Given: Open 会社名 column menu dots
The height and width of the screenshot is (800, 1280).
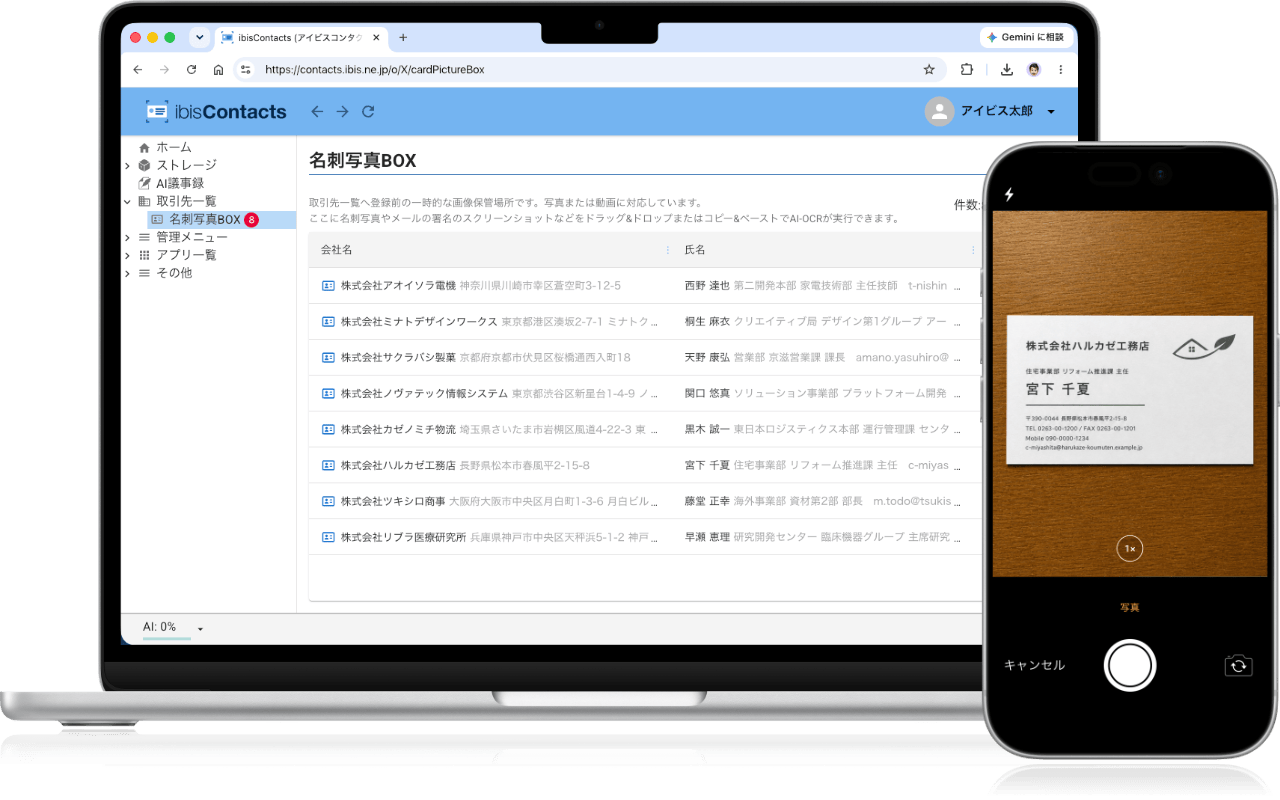Looking at the screenshot, I should point(668,250).
